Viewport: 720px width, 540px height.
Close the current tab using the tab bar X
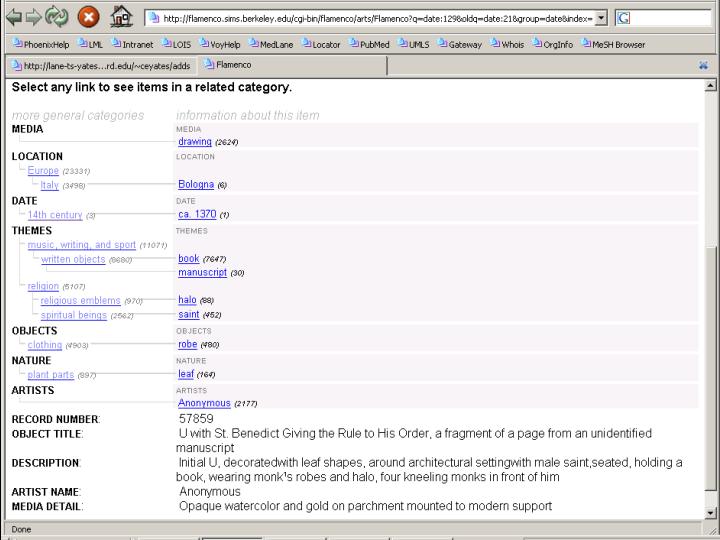point(704,65)
